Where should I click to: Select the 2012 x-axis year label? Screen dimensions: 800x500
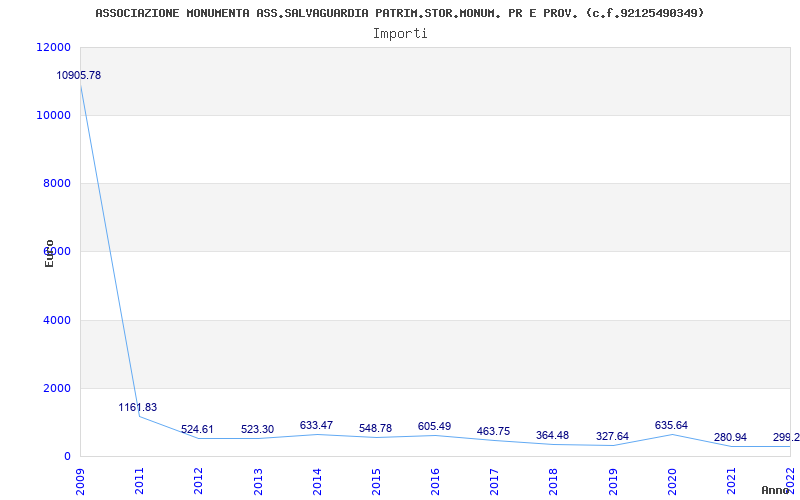click(198, 481)
